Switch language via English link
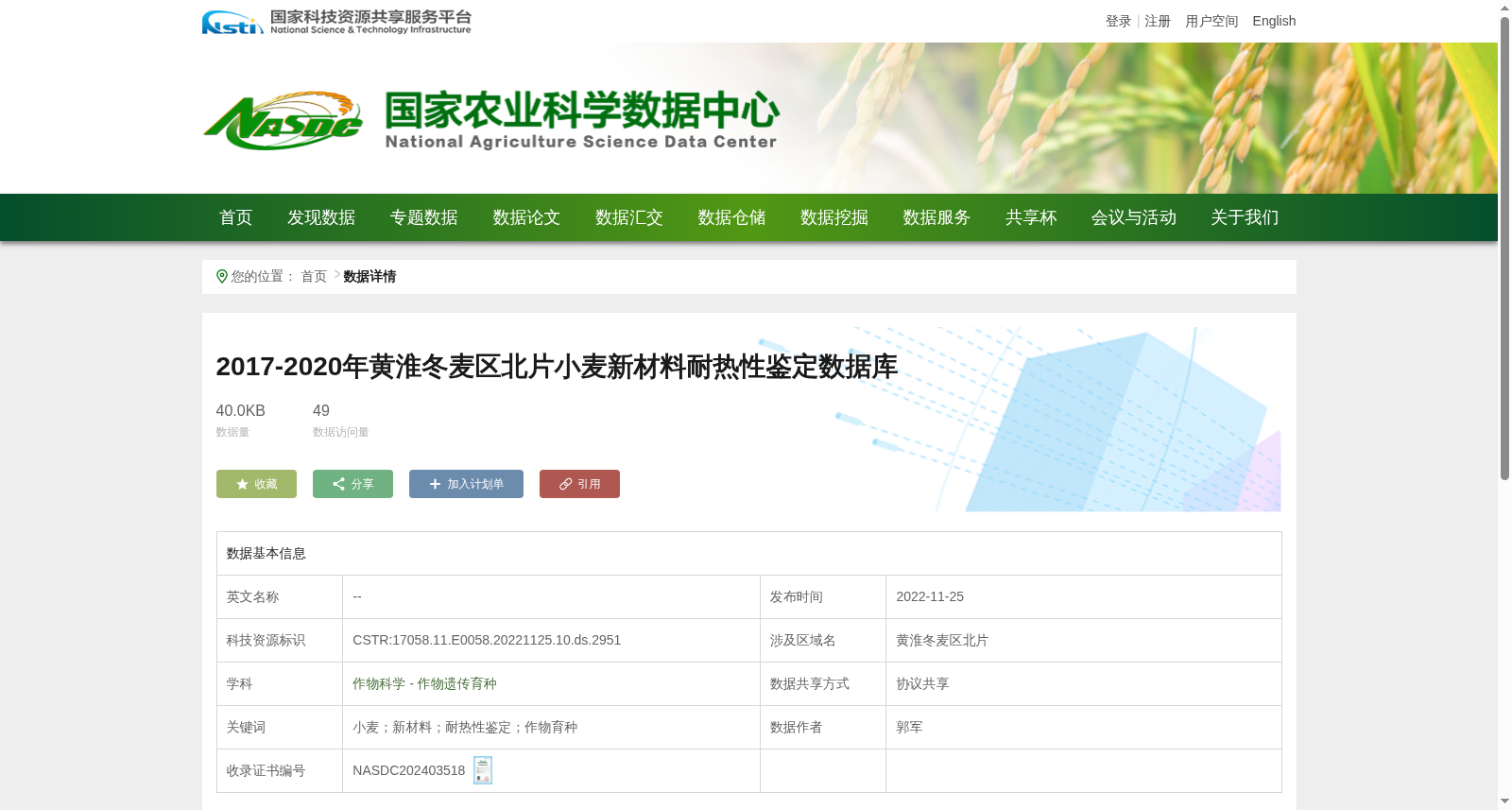 [1274, 21]
